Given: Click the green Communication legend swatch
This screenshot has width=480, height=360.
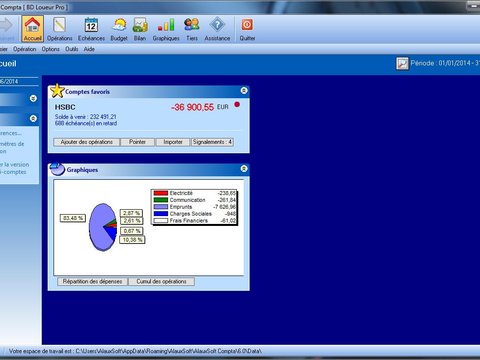Looking at the screenshot, I should click(x=161, y=200).
